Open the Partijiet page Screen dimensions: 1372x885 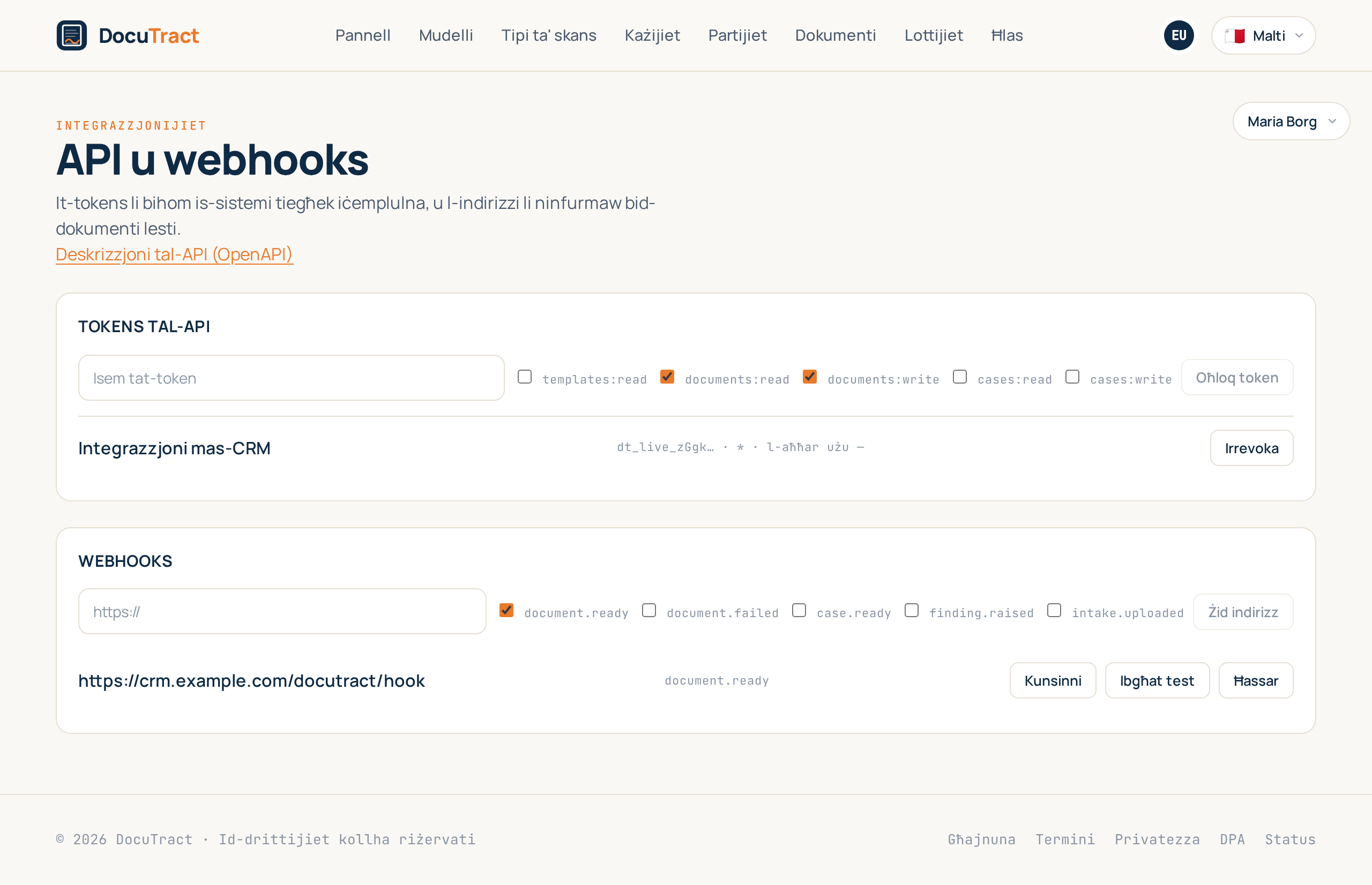(737, 35)
